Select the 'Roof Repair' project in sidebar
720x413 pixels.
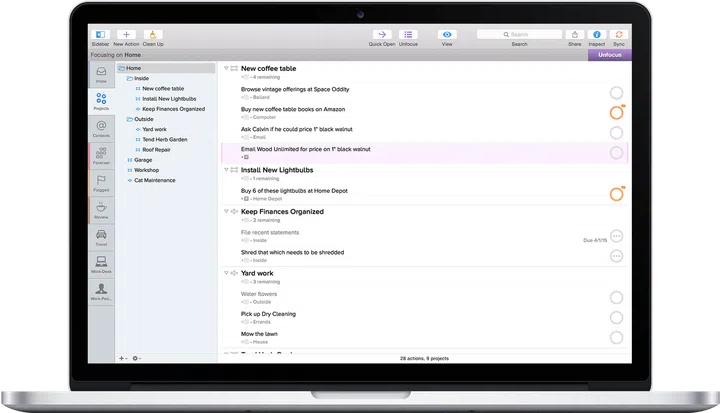pyautogui.click(x=156, y=149)
